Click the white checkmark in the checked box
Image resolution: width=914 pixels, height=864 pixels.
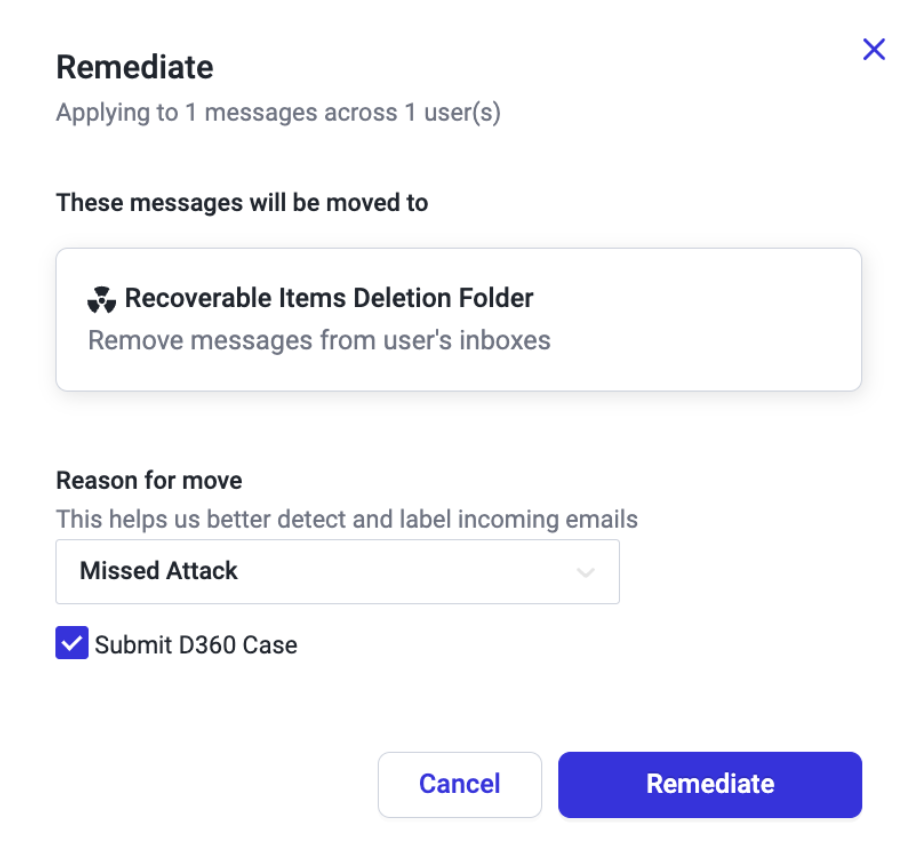point(72,644)
